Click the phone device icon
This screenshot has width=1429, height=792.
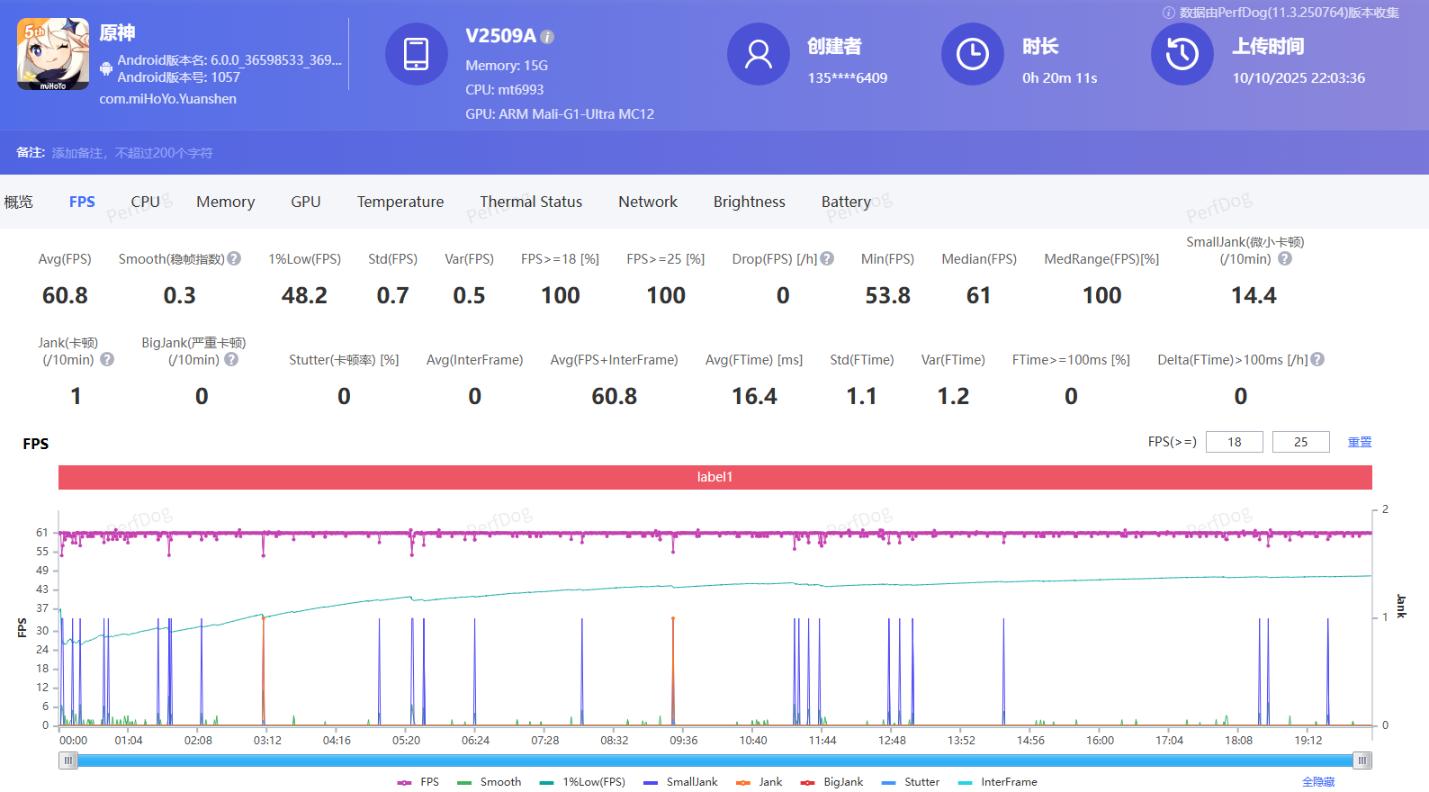click(416, 54)
